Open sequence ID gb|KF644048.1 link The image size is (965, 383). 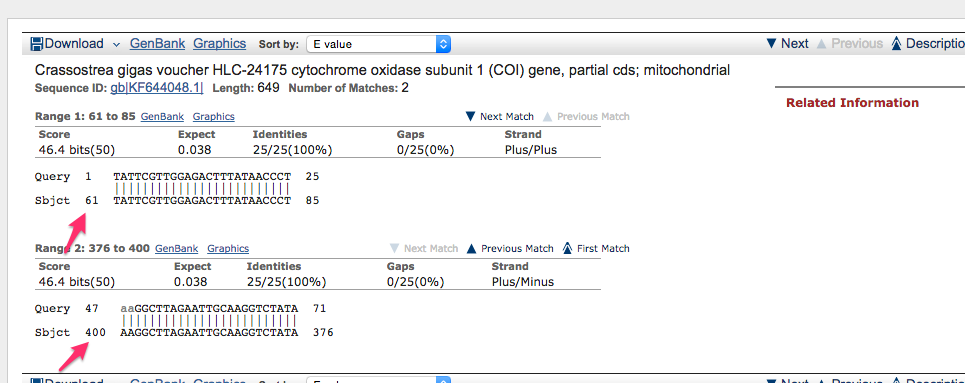(156, 88)
